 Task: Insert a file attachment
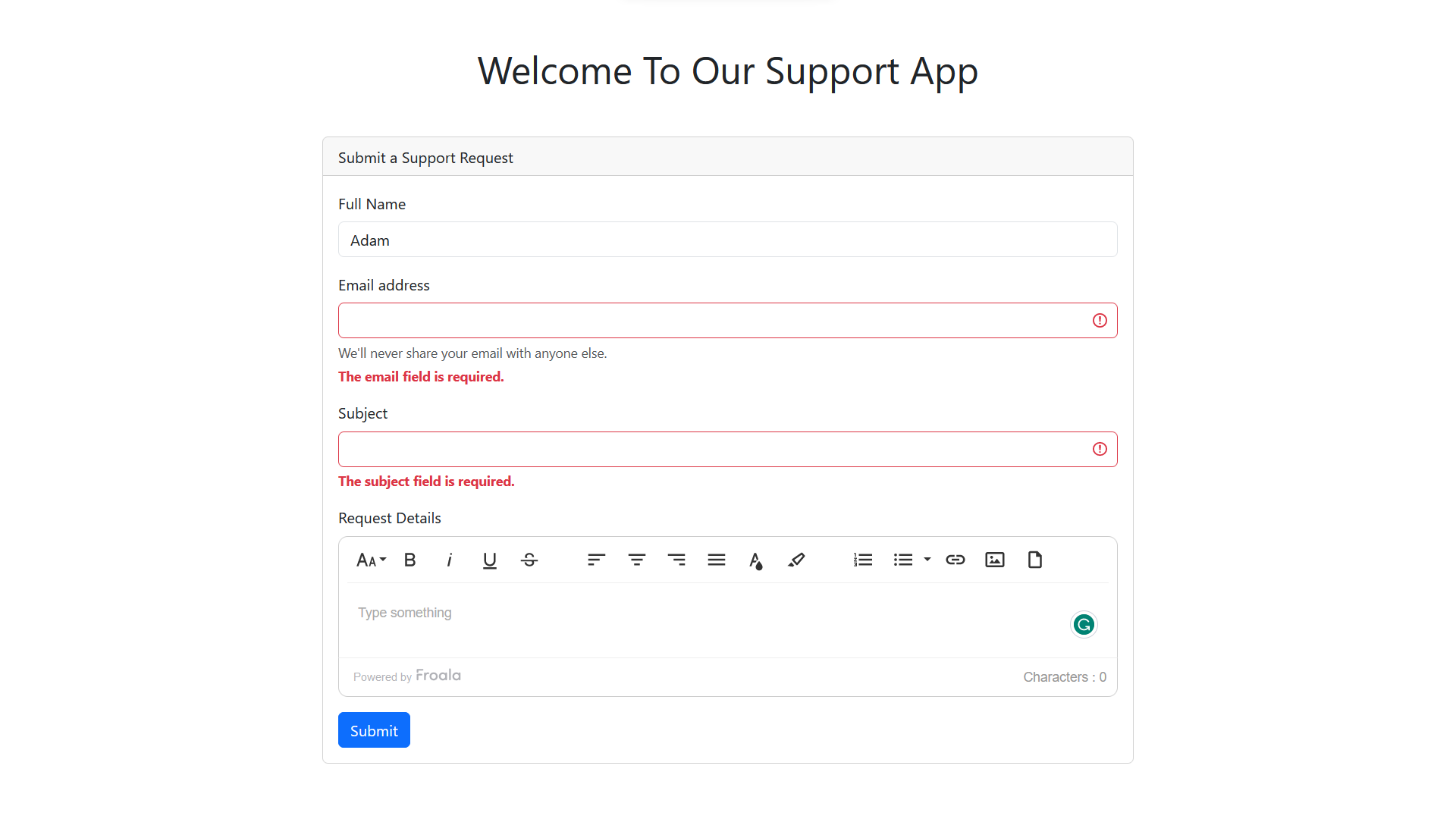1034,560
